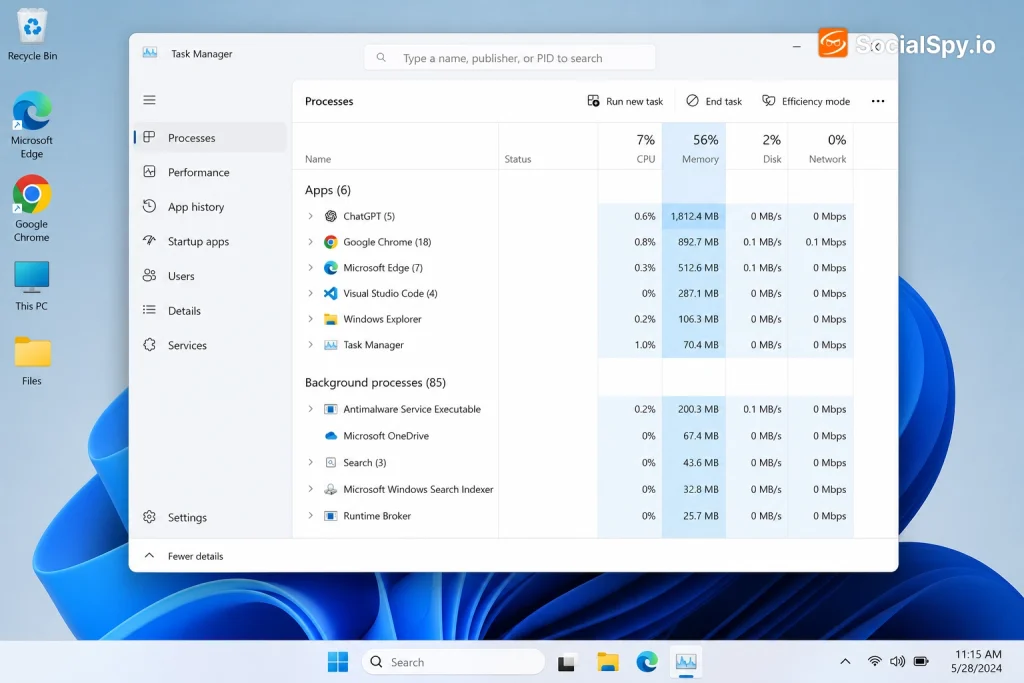Open the hamburger navigation menu
Screen dimensions: 1024x683
[x=150, y=100]
